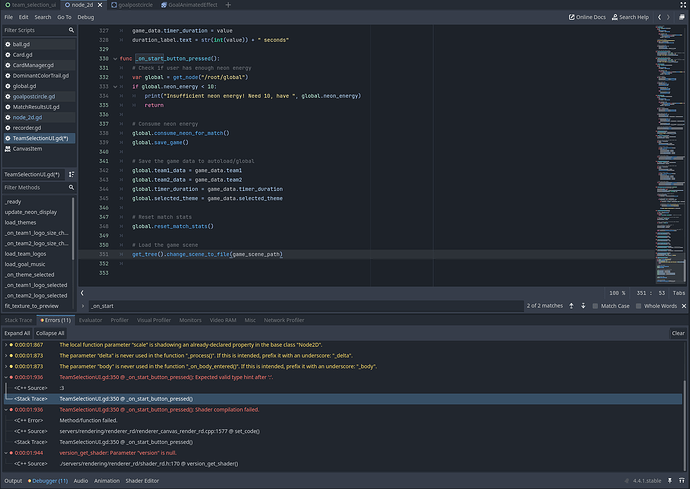Collapse the version_get_shader null error

[6, 453]
